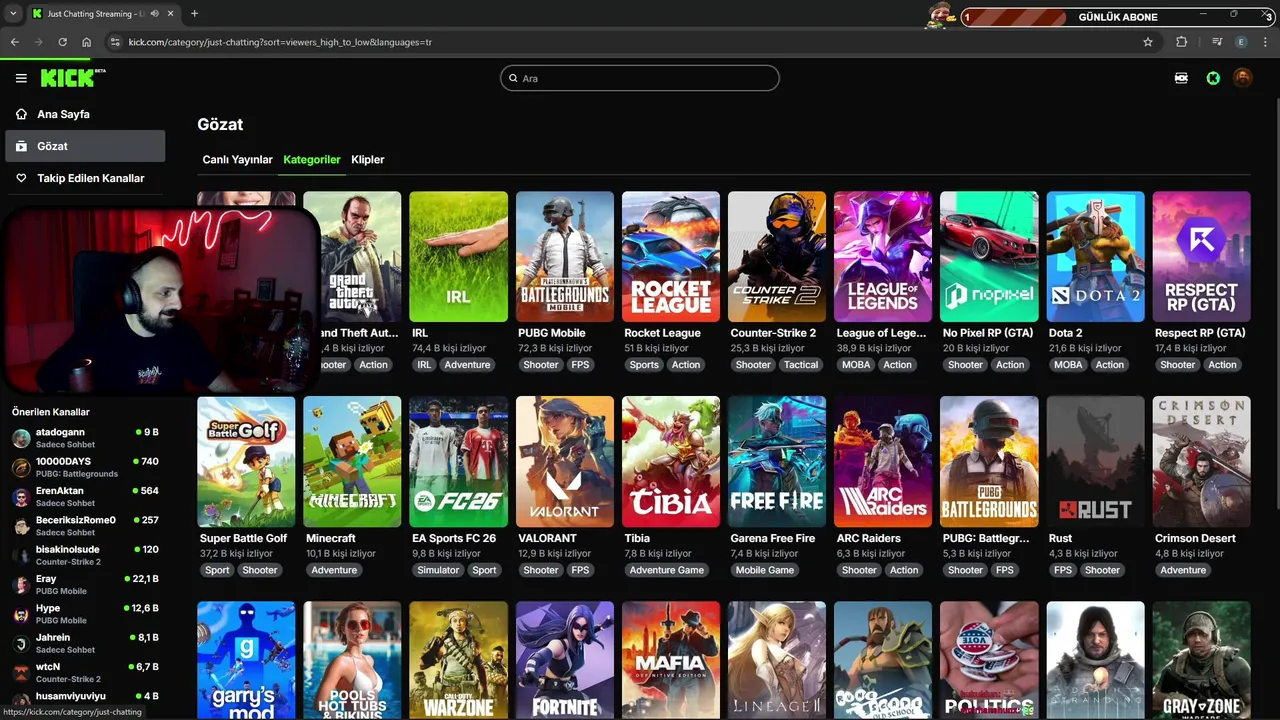This screenshot has width=1280, height=720.
Task: Open the PUBG Mobile category cover
Action: point(565,257)
